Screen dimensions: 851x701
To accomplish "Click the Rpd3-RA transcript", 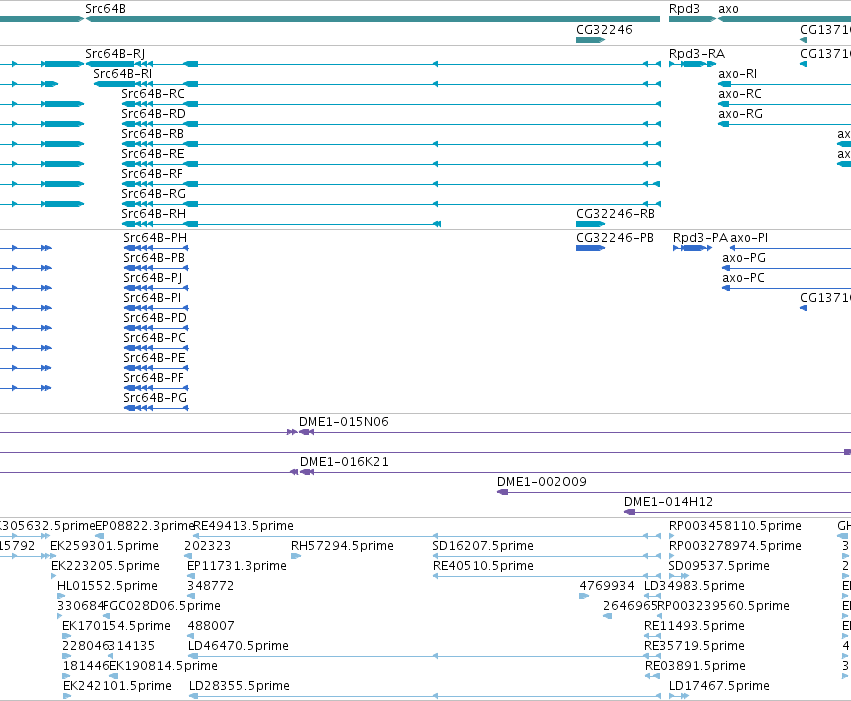I will click(693, 64).
